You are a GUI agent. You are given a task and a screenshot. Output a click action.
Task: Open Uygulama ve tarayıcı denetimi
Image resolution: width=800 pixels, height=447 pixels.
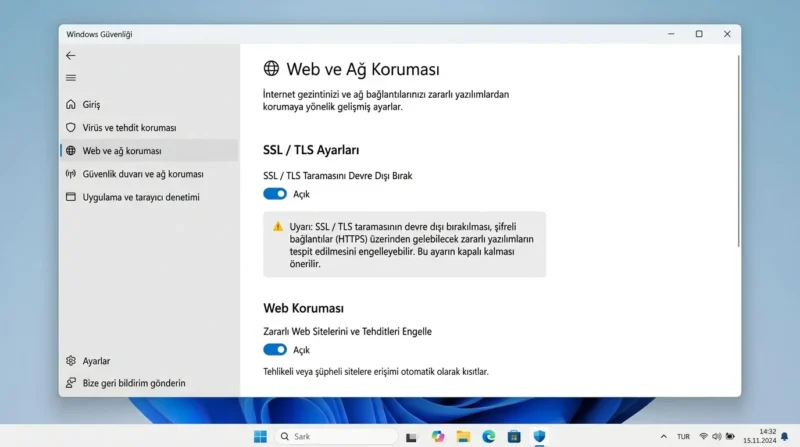tap(149, 197)
